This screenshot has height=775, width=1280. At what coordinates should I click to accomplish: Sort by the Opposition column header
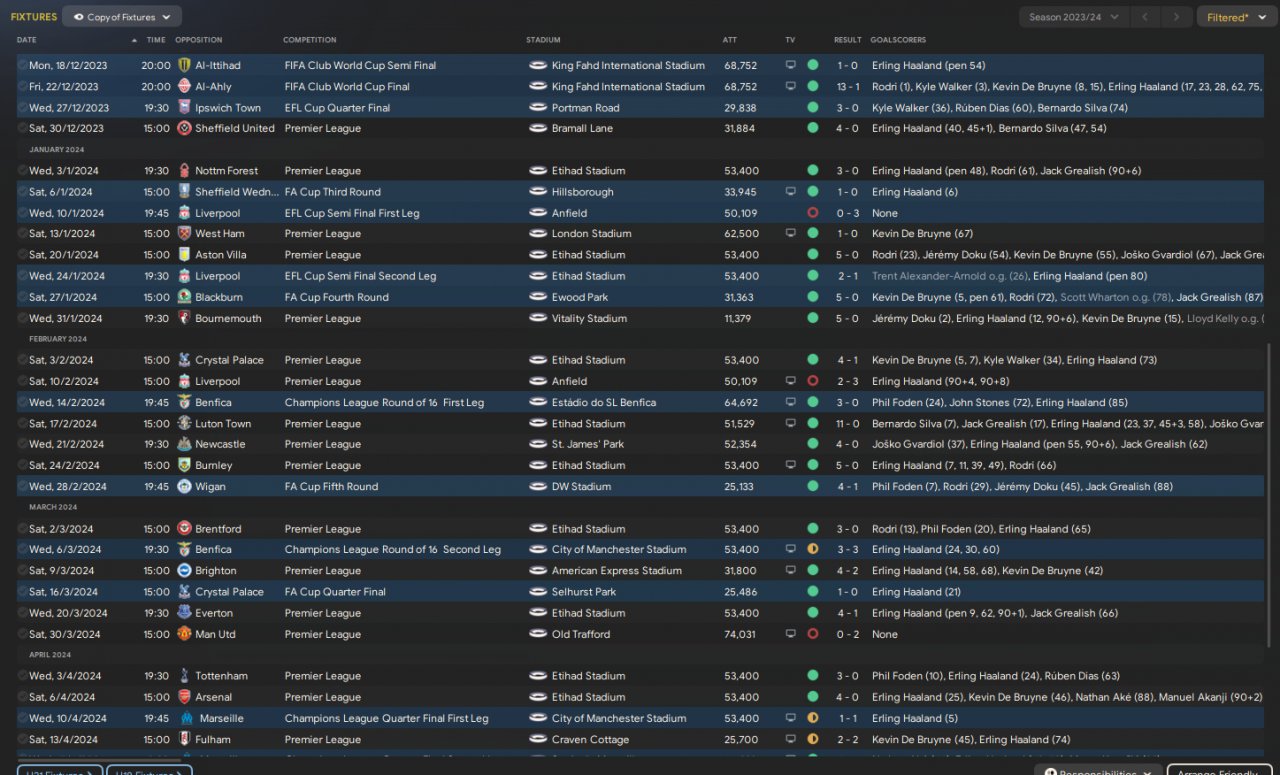[198, 40]
